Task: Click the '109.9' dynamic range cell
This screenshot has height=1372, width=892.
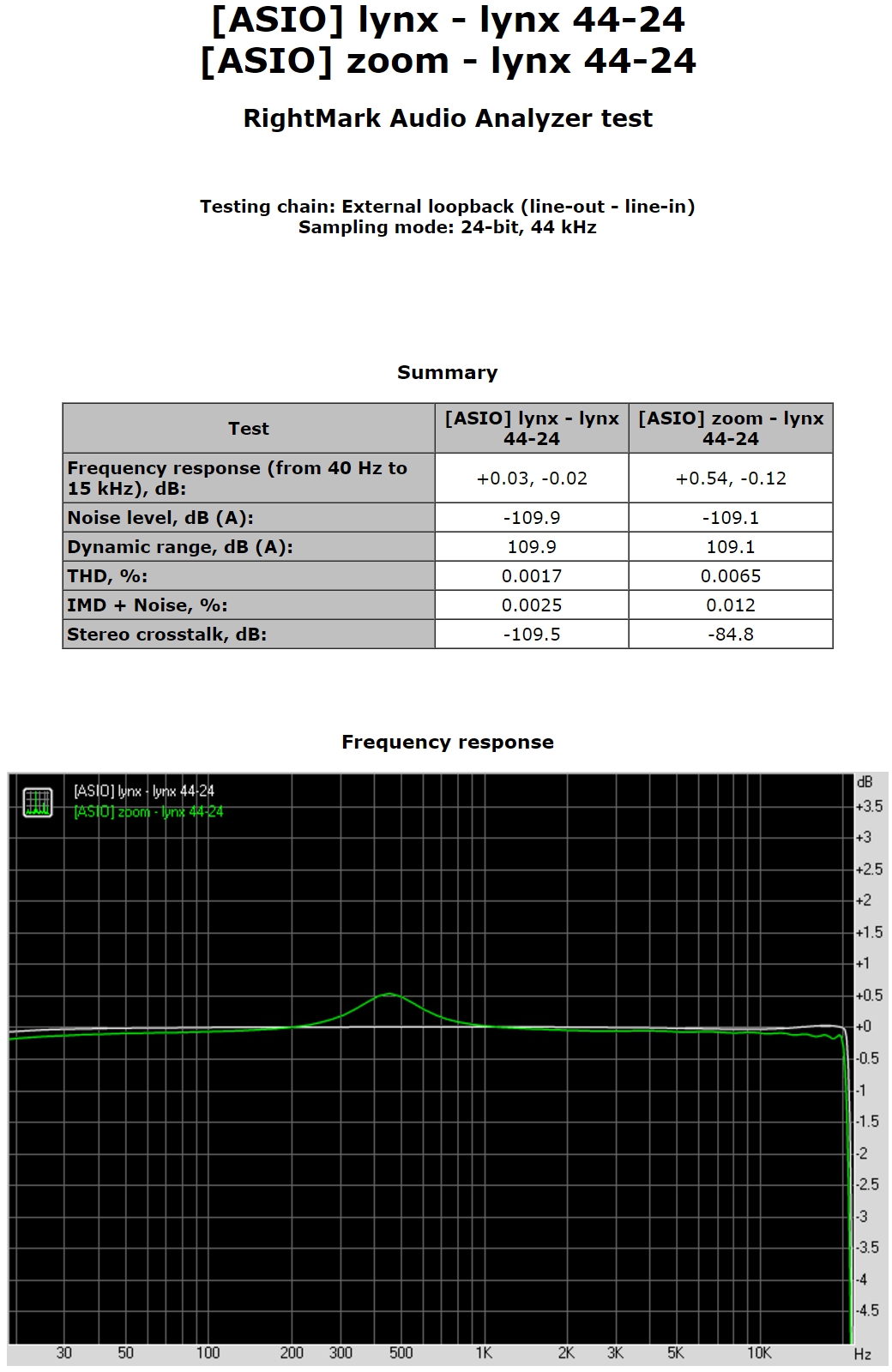Action: point(532,546)
